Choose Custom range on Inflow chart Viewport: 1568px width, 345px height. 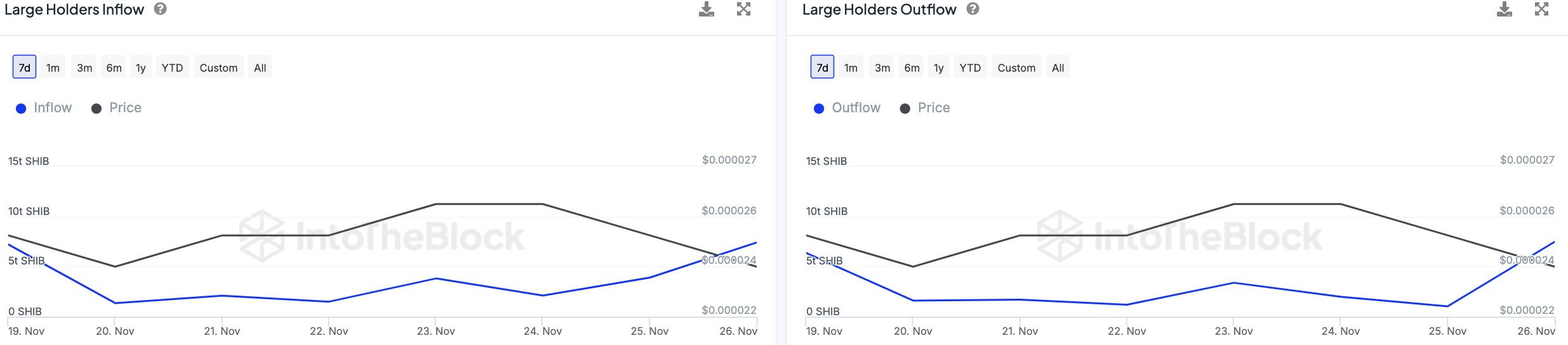point(218,68)
